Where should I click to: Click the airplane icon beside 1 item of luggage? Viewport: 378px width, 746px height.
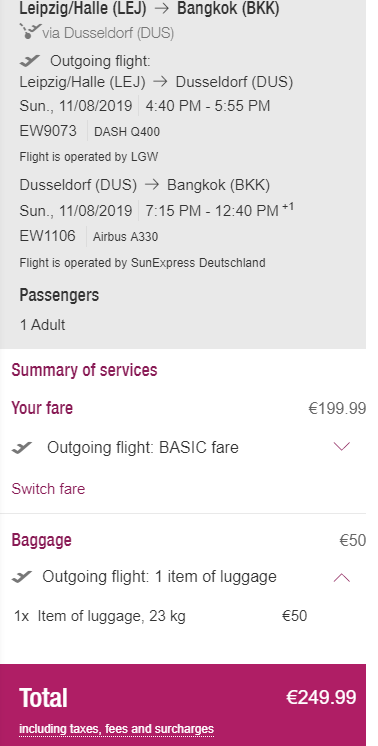click(22, 577)
